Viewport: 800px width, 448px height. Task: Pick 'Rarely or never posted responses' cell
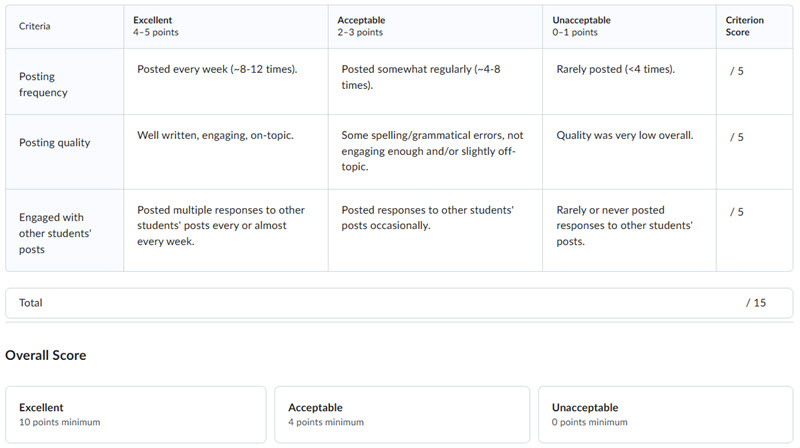(x=629, y=229)
